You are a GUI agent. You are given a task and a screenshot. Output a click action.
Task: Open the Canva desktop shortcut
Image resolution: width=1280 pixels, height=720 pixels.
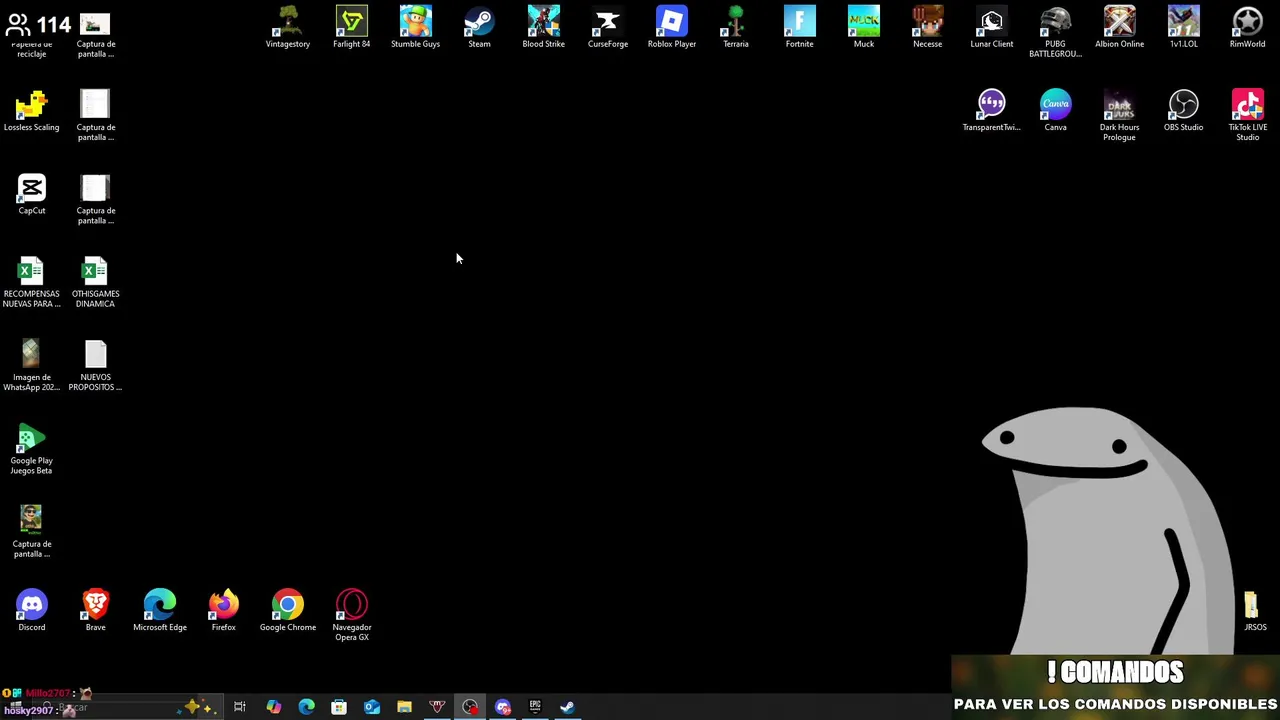point(1056,111)
